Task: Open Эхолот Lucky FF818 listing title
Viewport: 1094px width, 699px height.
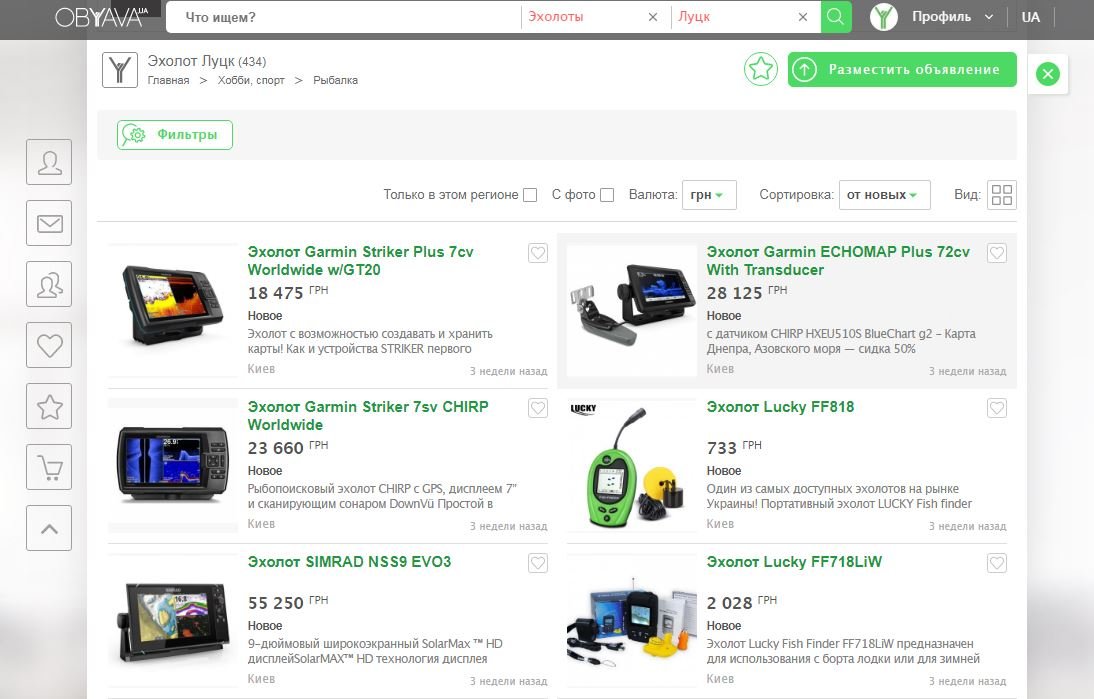Action: click(x=780, y=407)
